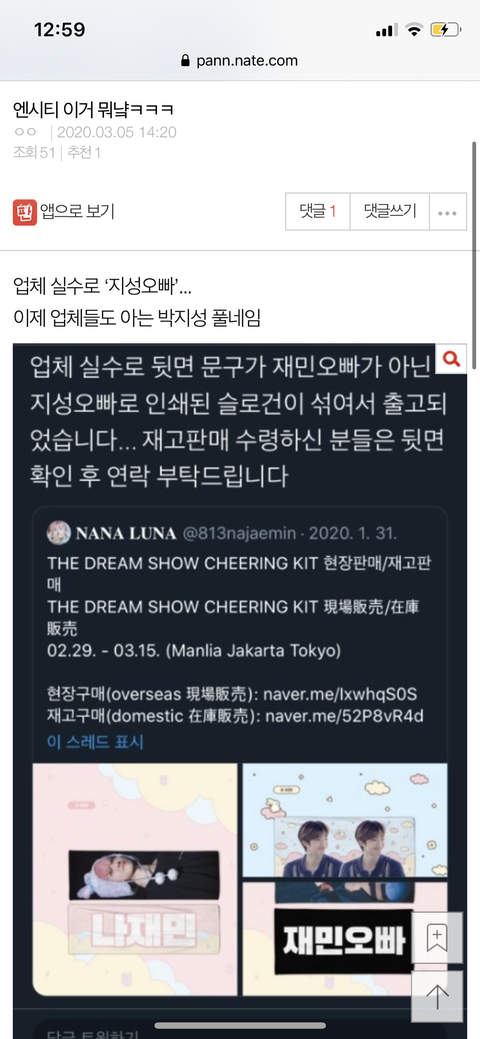
Task: Open the 댓글 1 comments tab
Action: coord(318,212)
